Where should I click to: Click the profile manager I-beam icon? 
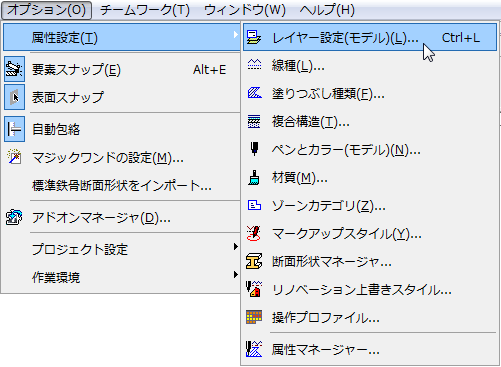254,261
